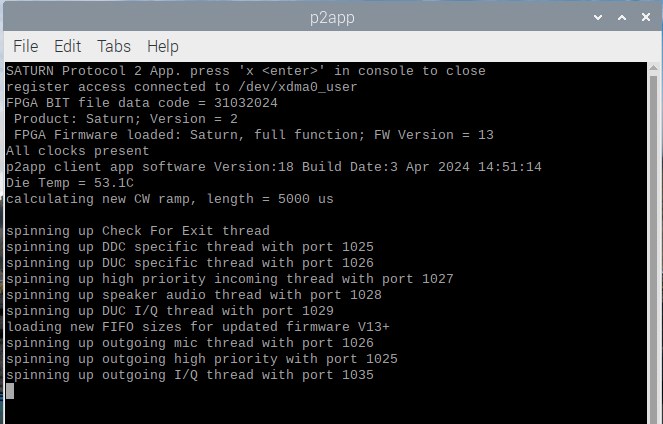Click the 'outgoing I/Q thread with port 1035' line

click(190, 375)
